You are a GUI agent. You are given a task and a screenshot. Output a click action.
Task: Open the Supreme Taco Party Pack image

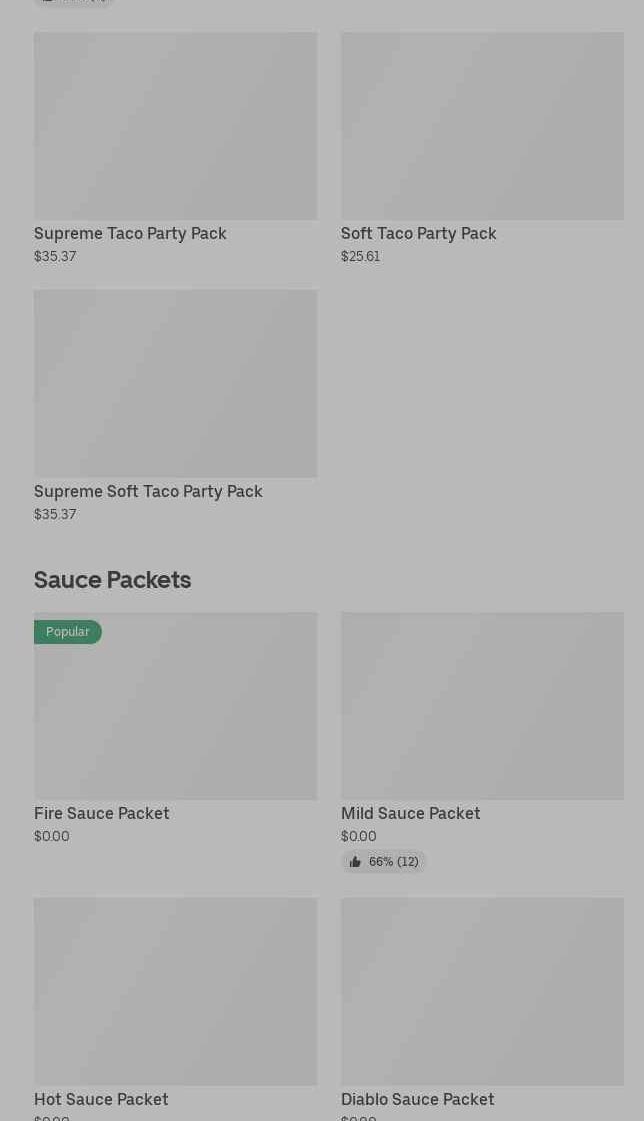click(x=175, y=126)
